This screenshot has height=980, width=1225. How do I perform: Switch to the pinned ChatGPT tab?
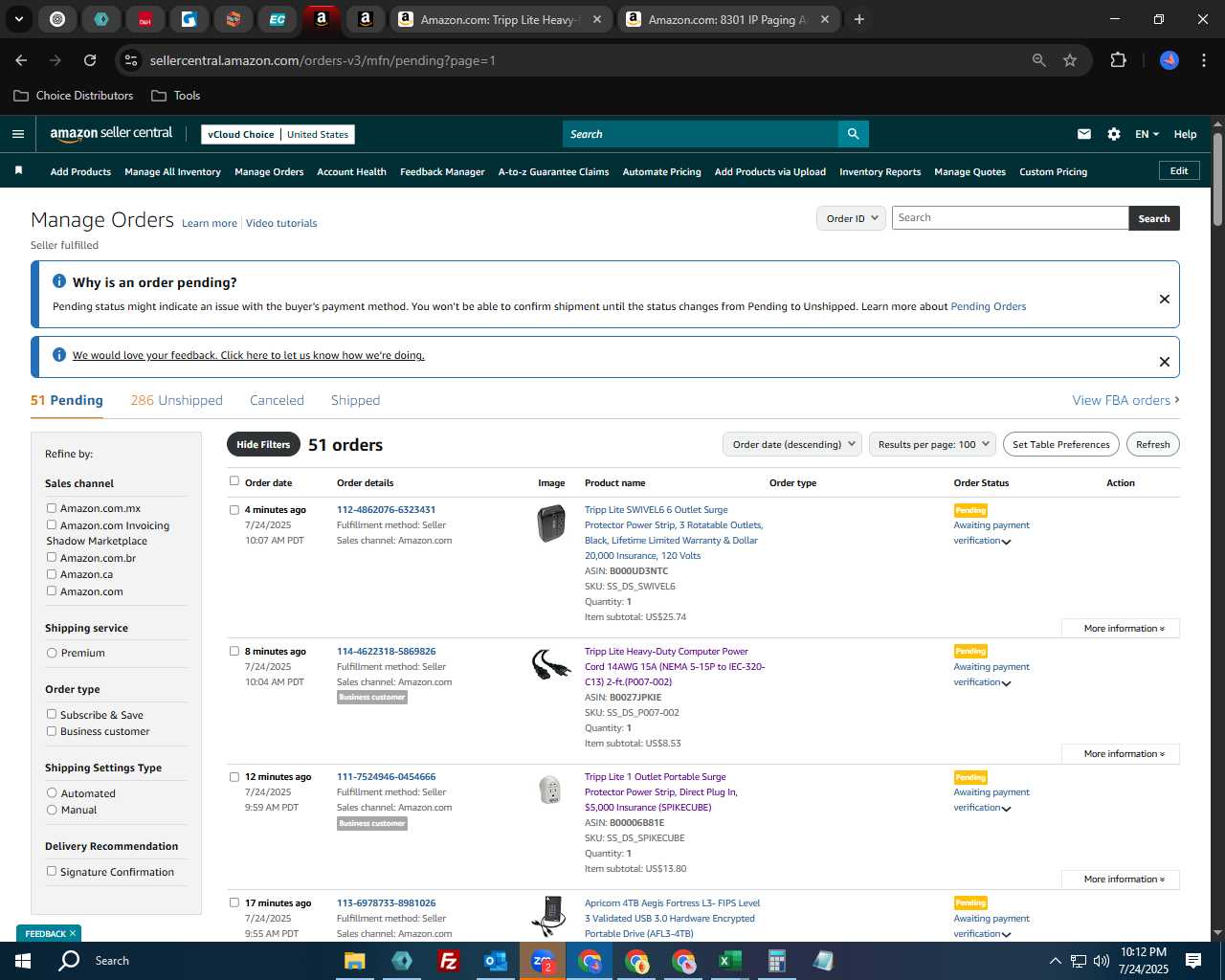57,19
